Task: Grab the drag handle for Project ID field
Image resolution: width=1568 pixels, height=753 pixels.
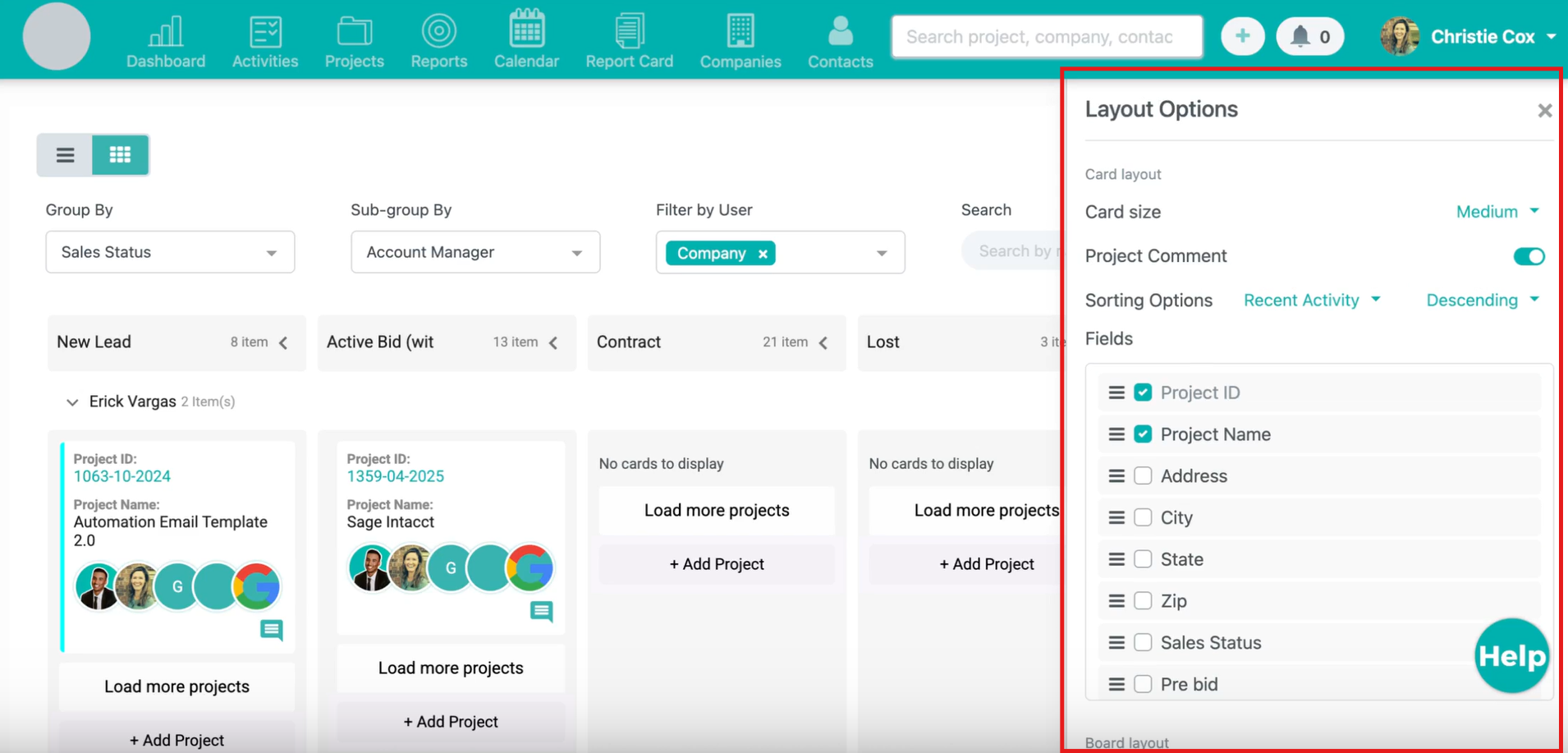Action: click(x=1116, y=393)
